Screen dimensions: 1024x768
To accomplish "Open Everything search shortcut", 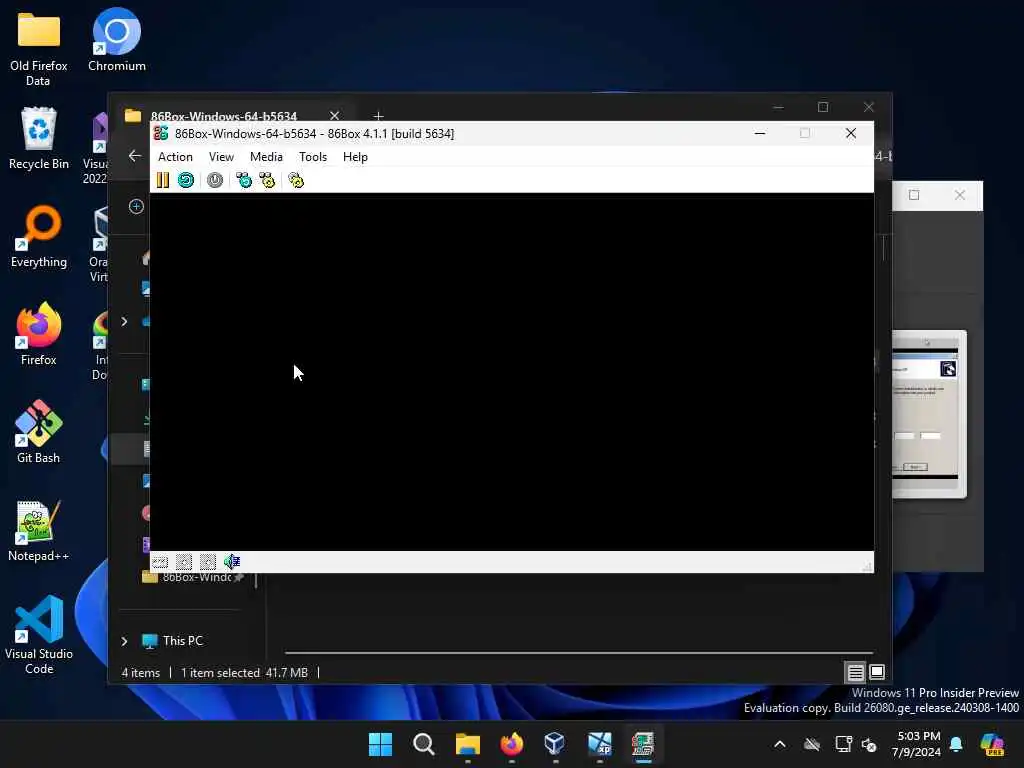I will [39, 236].
